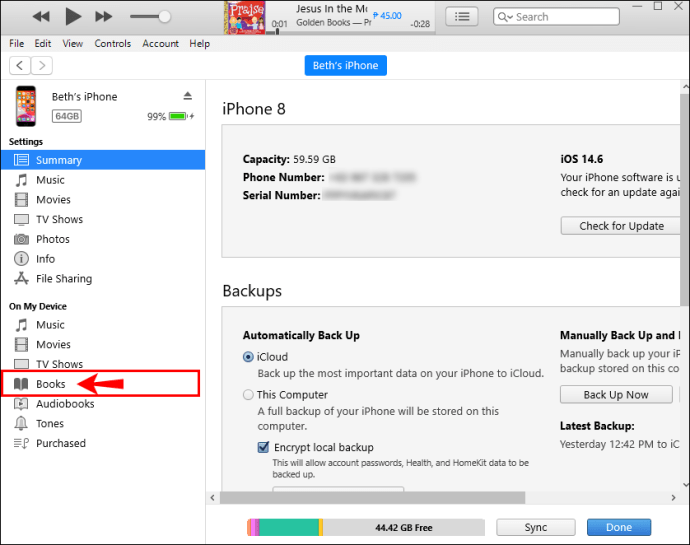Open the View menu
The width and height of the screenshot is (690, 545).
click(73, 44)
